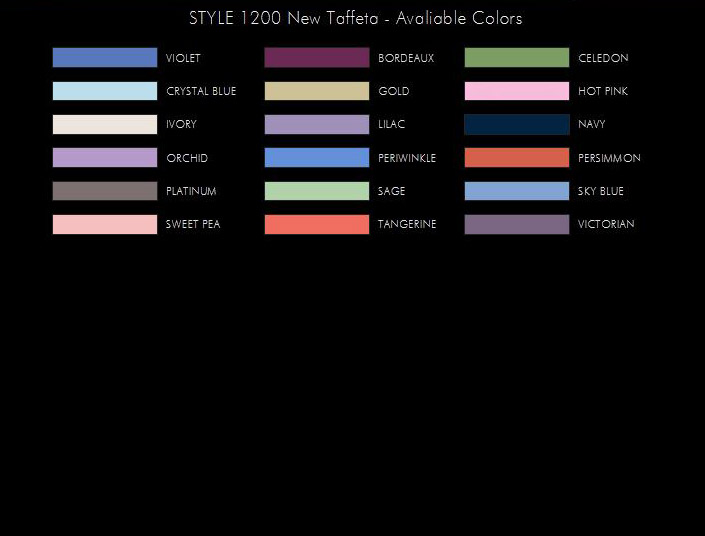The height and width of the screenshot is (536, 705).
Task: Click the LILAC label text
Action: click(x=391, y=124)
